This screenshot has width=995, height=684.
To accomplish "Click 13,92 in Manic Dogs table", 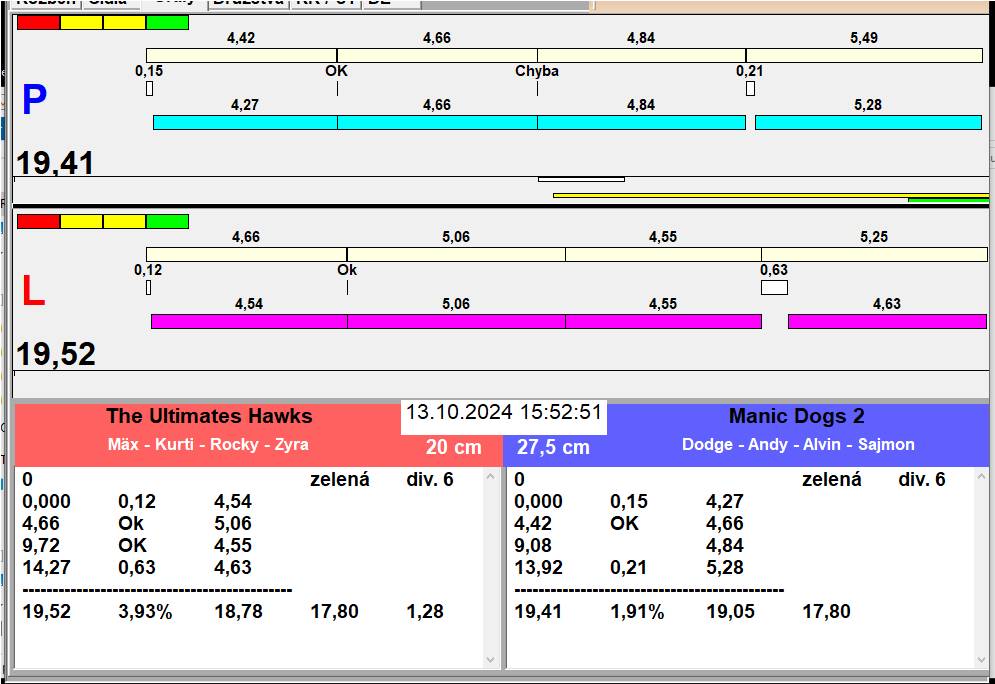I will 538,567.
